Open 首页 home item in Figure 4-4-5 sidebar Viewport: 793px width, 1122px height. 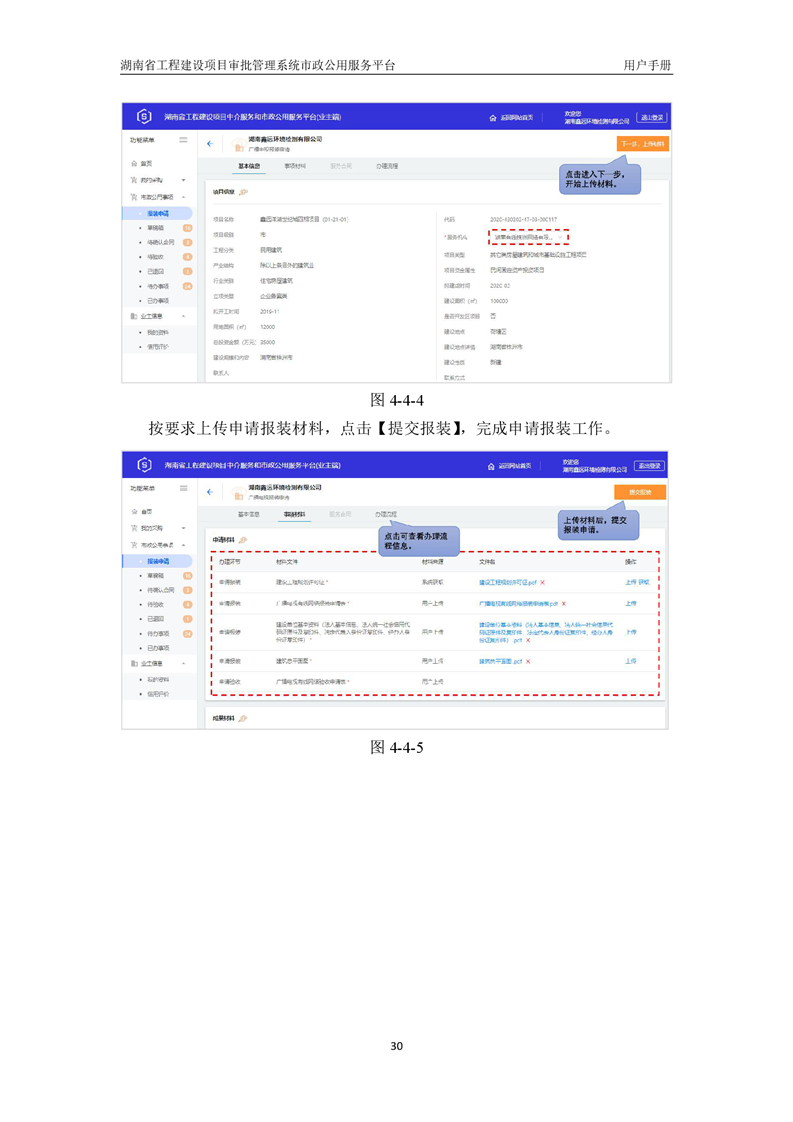tap(146, 512)
